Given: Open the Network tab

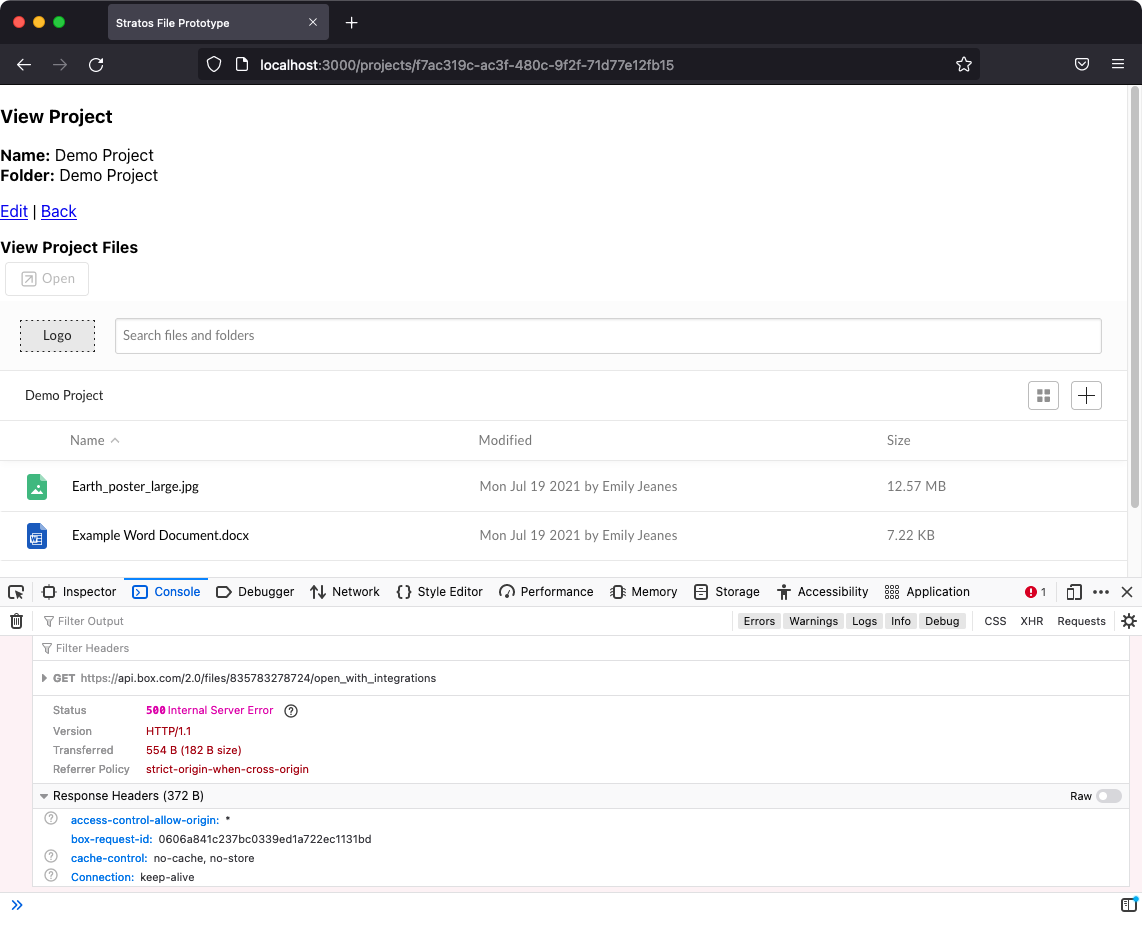Looking at the screenshot, I should point(344,593).
